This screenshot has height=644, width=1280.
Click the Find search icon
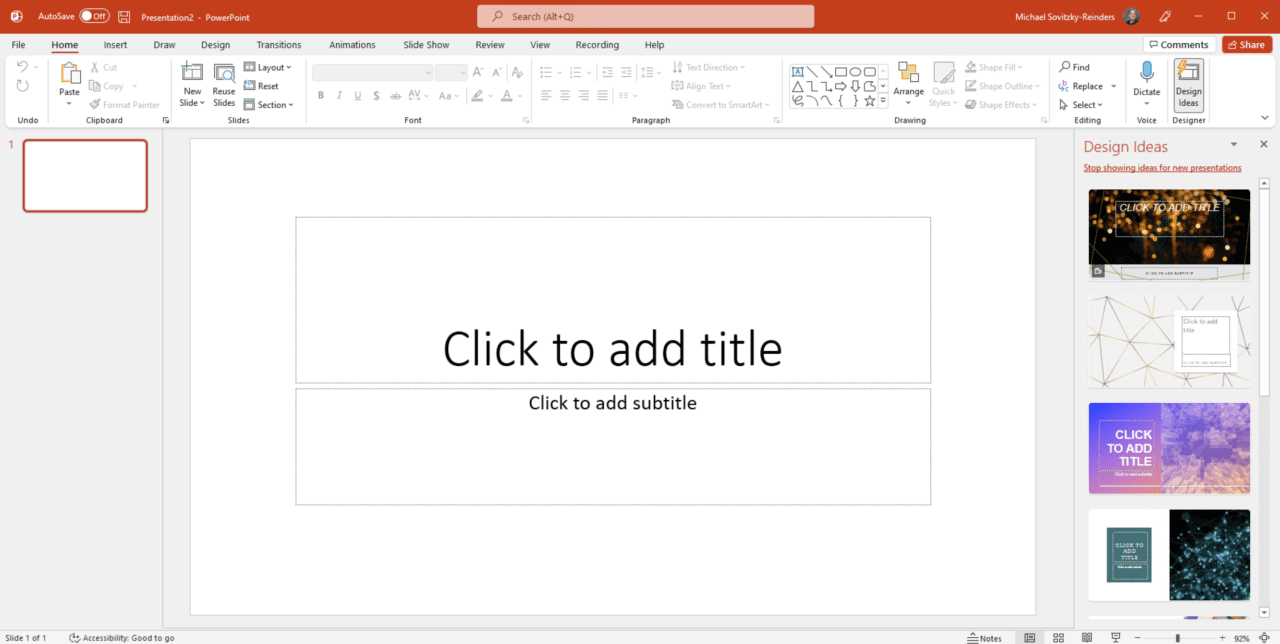coord(1066,67)
